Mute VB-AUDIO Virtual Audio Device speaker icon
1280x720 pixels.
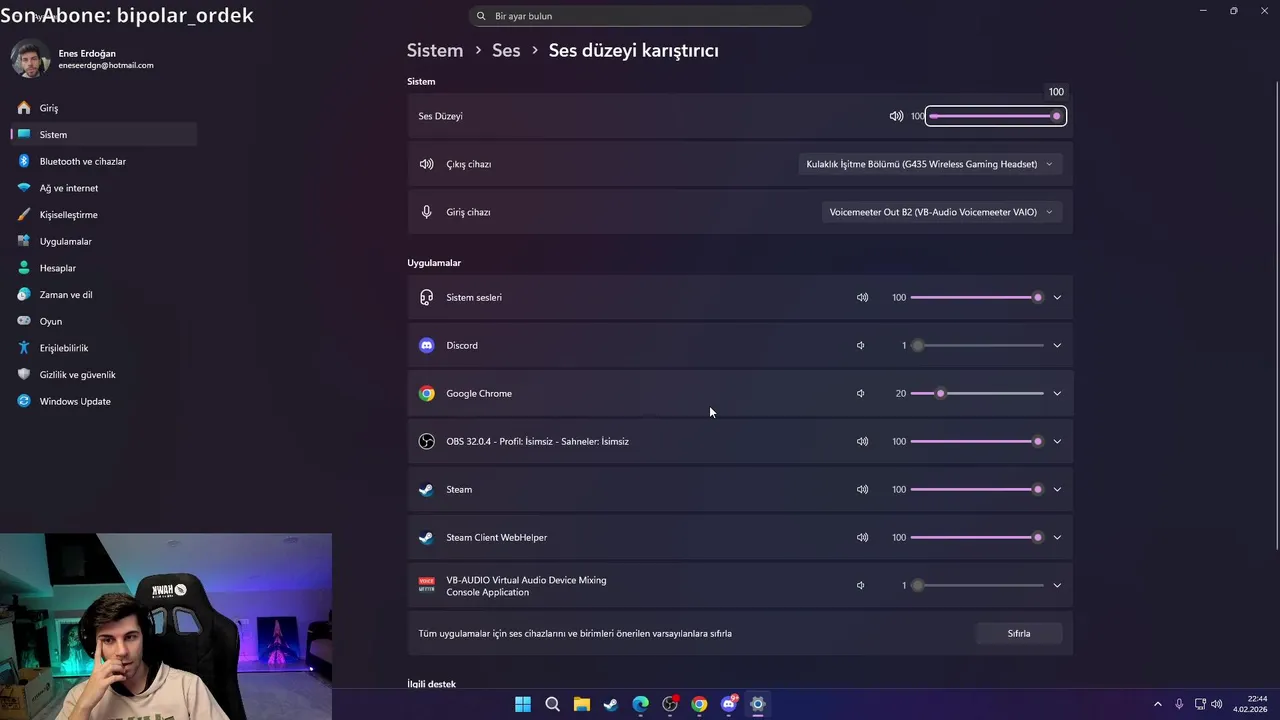coord(860,585)
